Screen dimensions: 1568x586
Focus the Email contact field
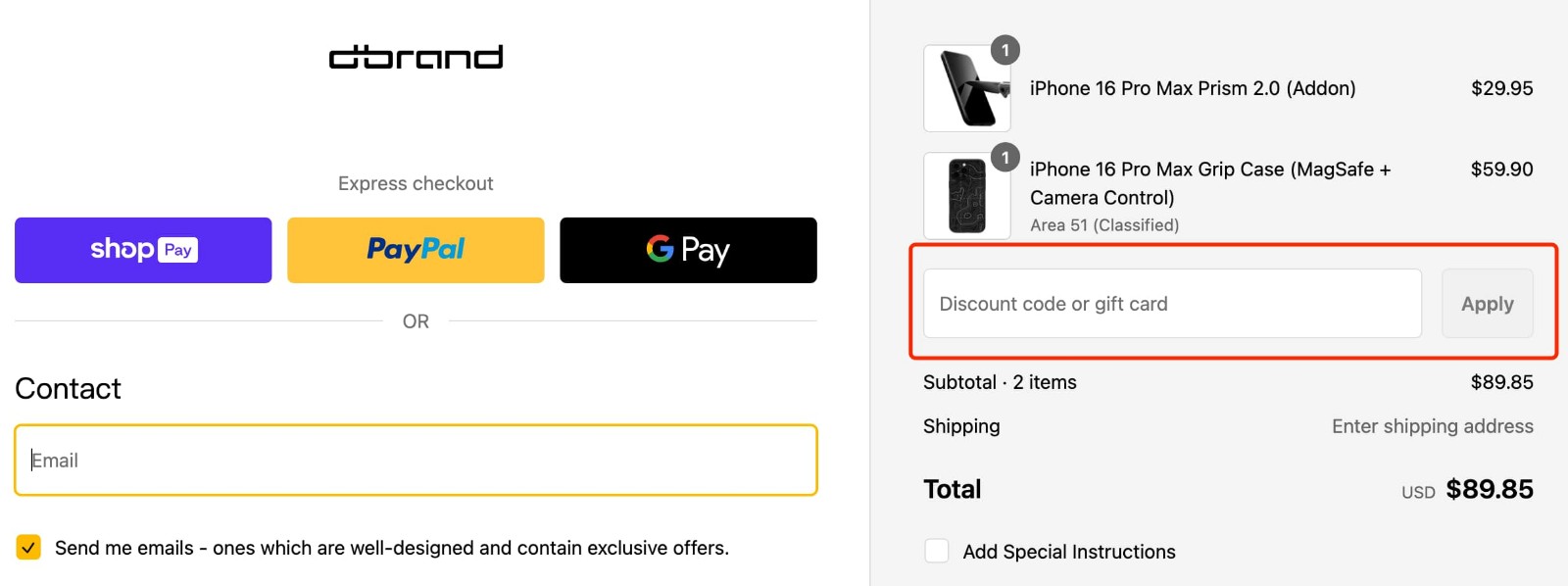(x=416, y=460)
